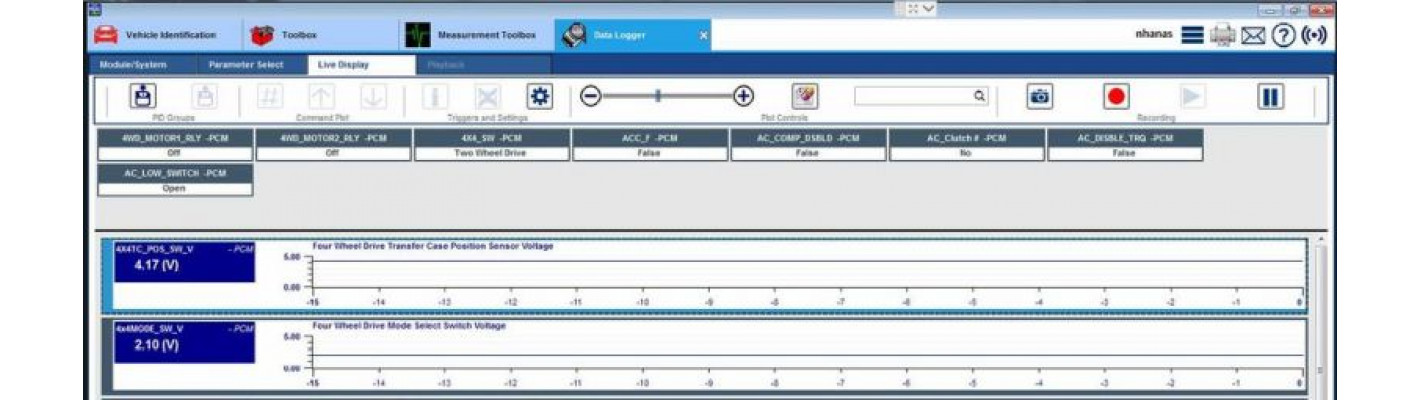Click the Command Plot down arrow
This screenshot has width=1420, height=400.
pos(373,96)
